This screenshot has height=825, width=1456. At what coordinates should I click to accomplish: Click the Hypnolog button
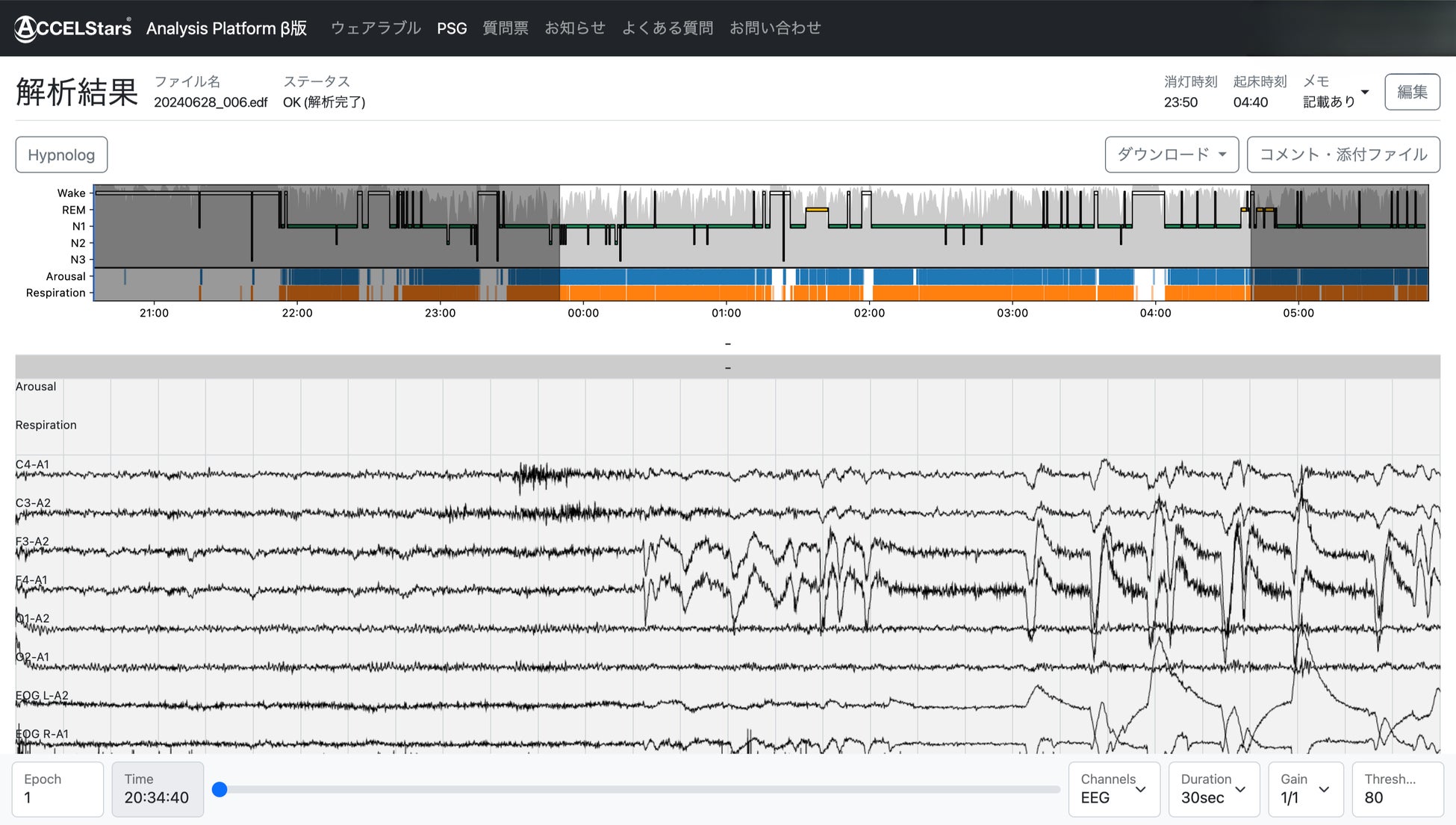[61, 155]
